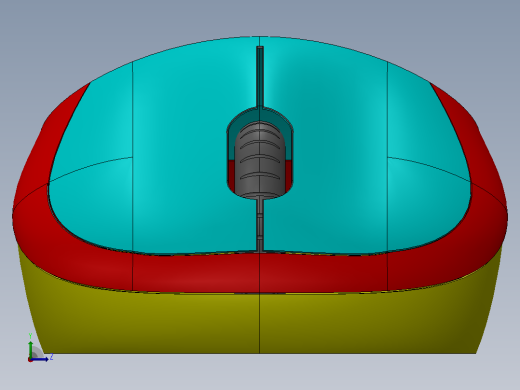
Task: Select the dark teal cavity above wheel
Action: click(x=260, y=115)
